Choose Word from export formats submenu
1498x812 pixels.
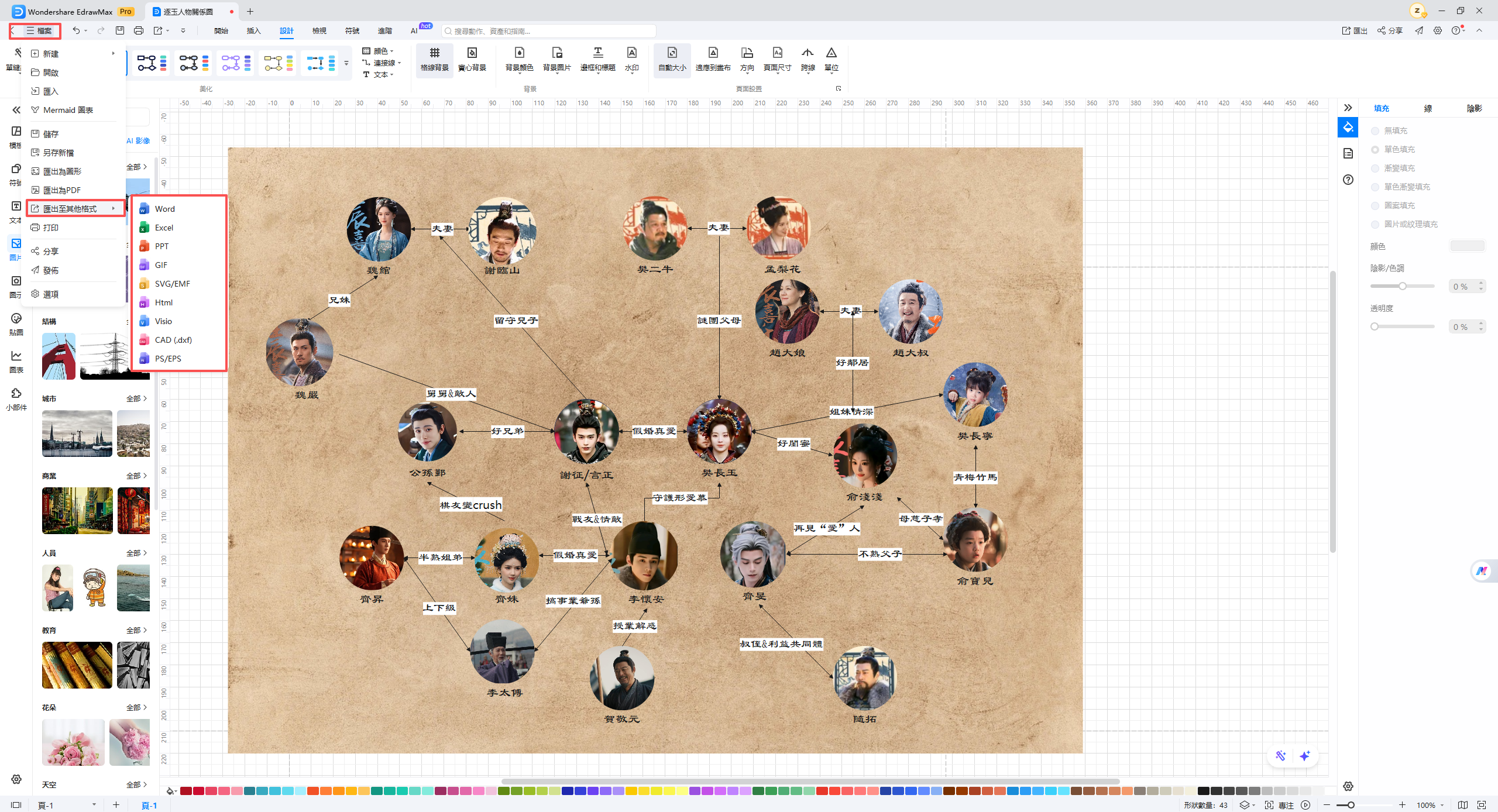tap(164, 209)
